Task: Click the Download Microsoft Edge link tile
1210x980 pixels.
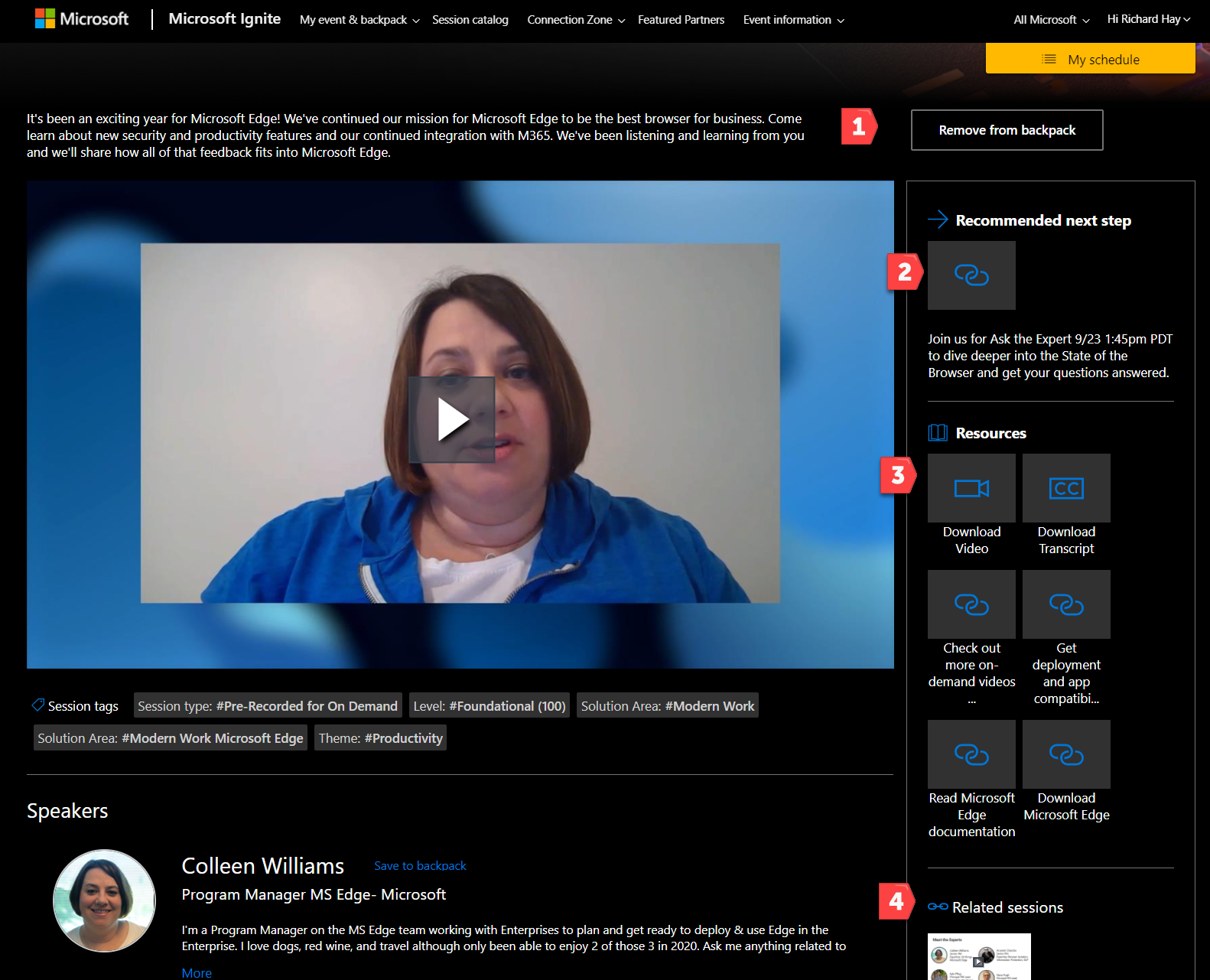Action: pyautogui.click(x=1066, y=754)
